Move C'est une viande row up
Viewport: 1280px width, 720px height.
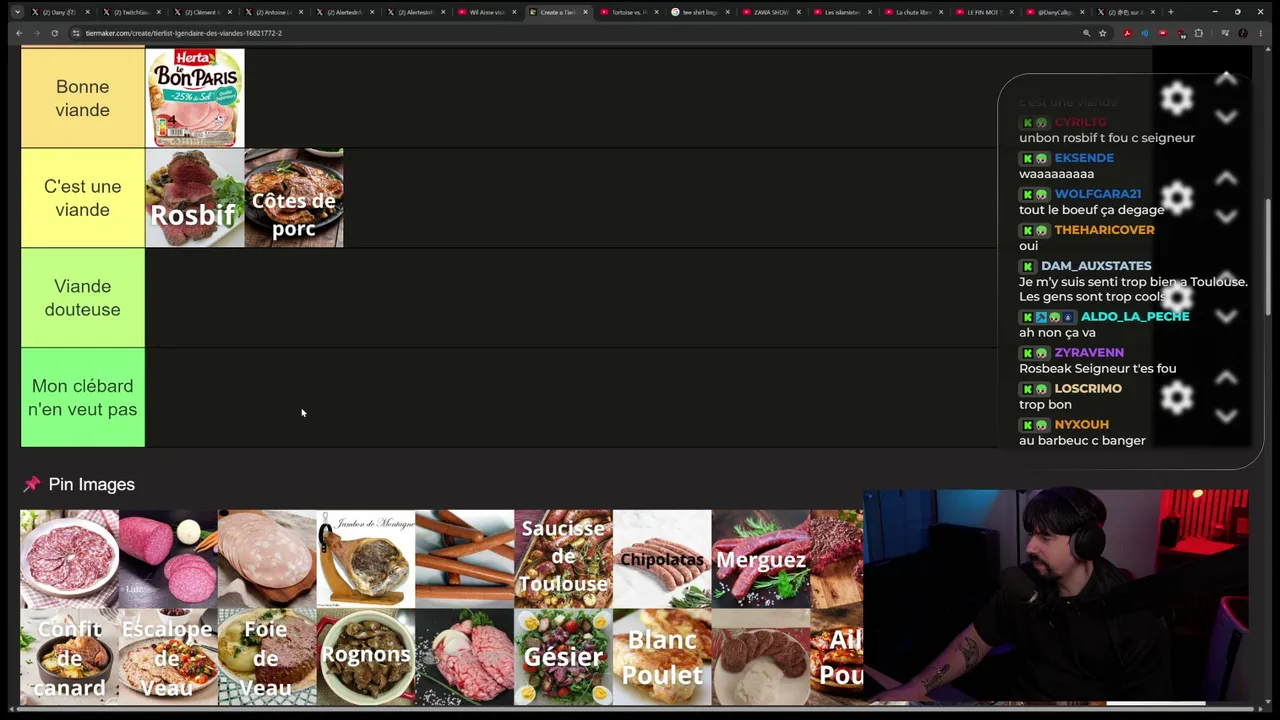[1226, 179]
